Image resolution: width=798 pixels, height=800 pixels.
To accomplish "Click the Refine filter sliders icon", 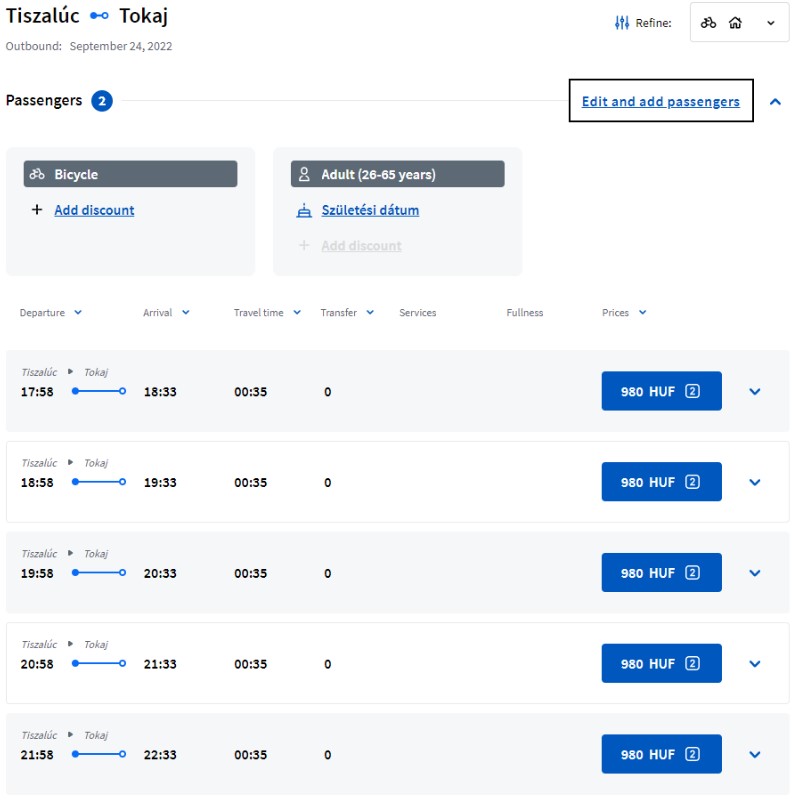I will 622,23.
